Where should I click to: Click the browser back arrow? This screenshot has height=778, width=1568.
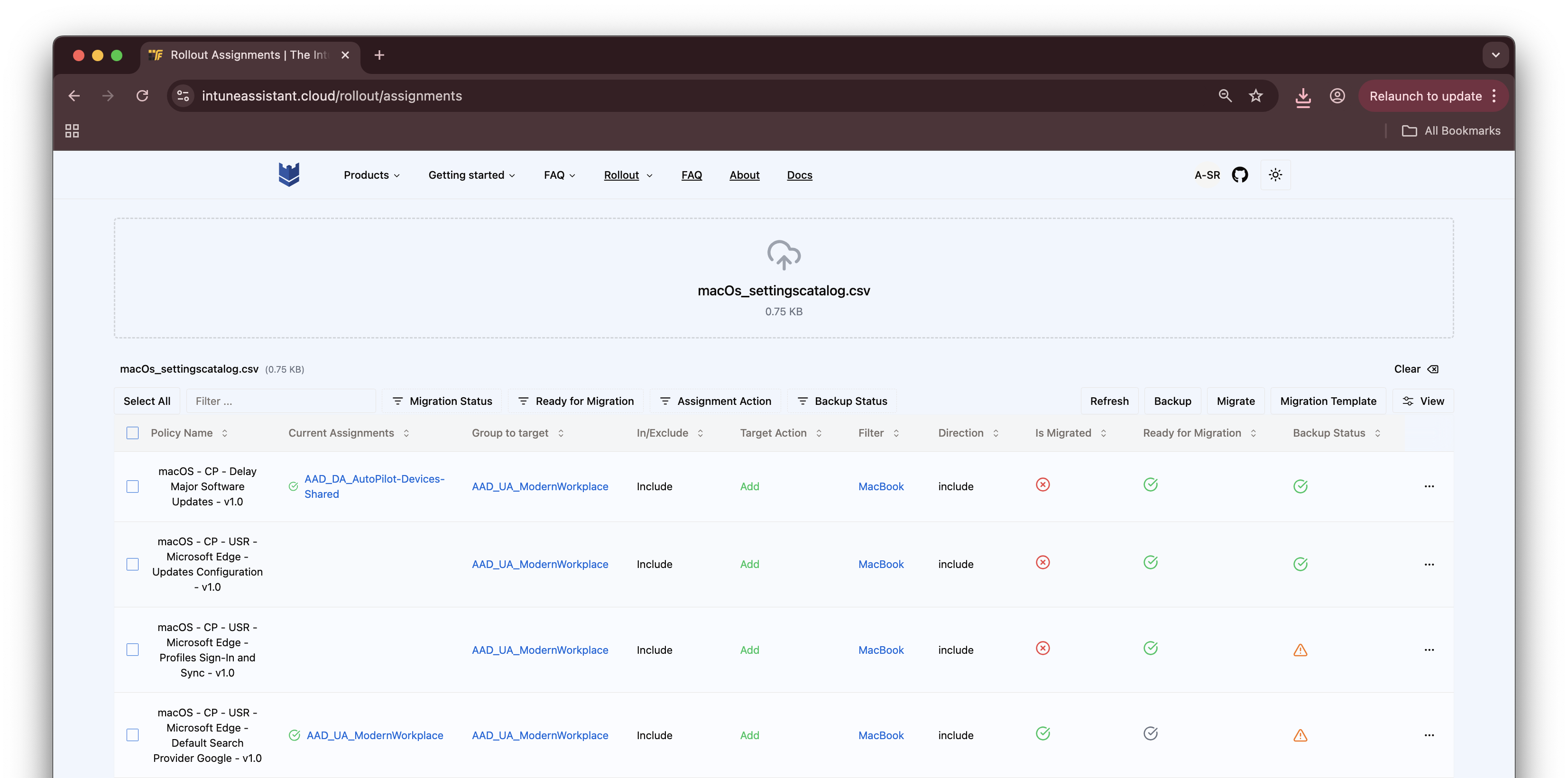point(74,96)
